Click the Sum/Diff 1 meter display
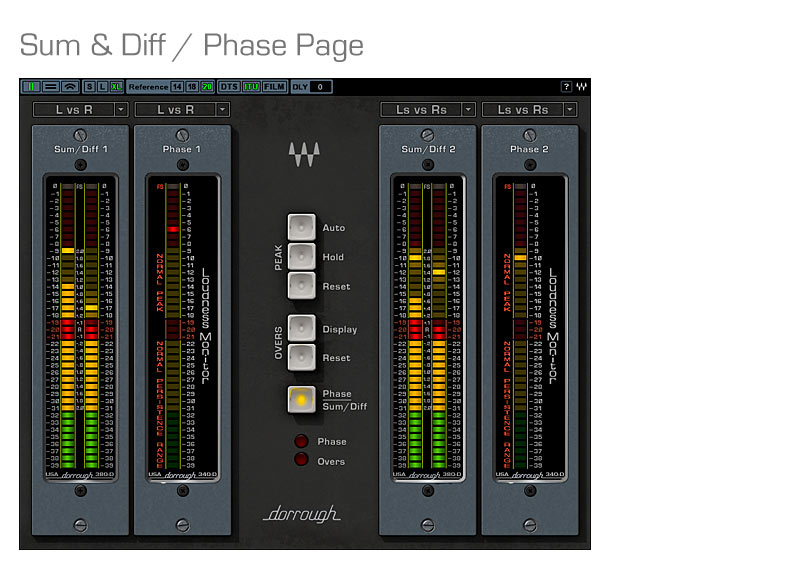The image size is (800, 575). pos(81,328)
